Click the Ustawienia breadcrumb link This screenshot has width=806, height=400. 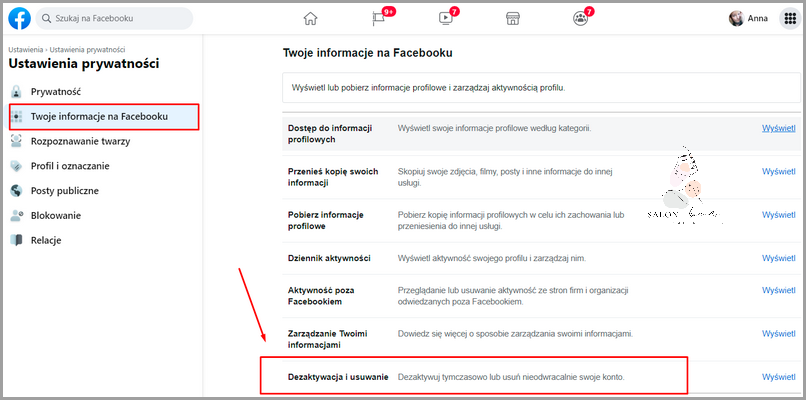click(x=26, y=50)
